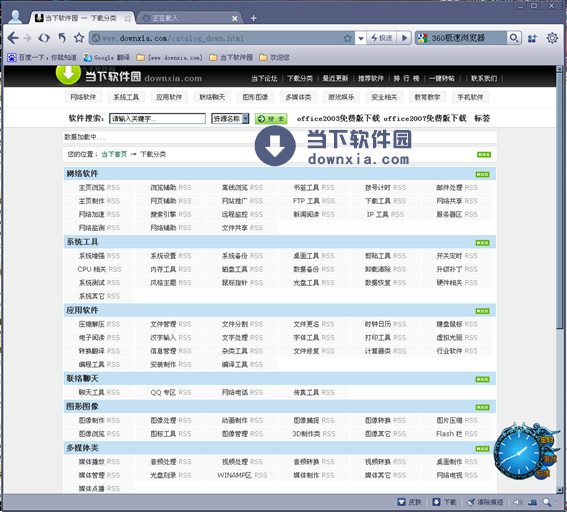
Task: Open the 欢迎您 bookmark folder
Action: coord(275,57)
